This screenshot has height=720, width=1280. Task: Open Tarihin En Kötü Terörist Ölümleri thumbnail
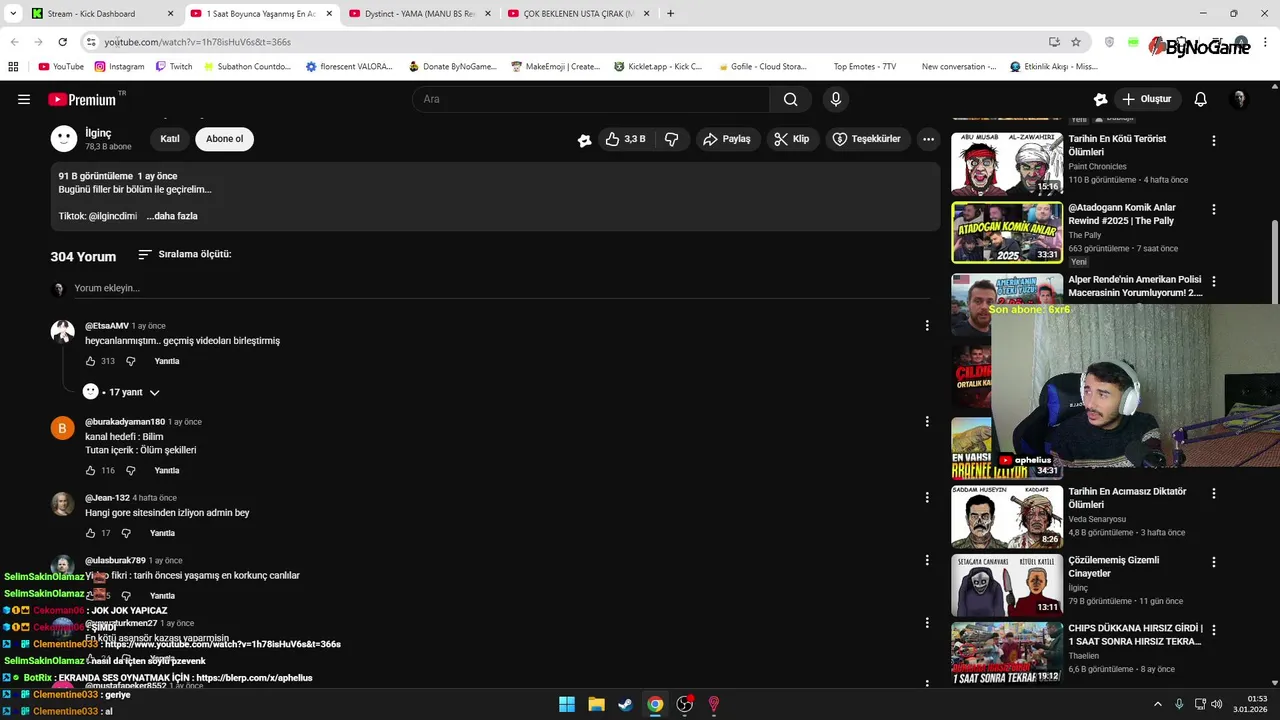(1006, 163)
